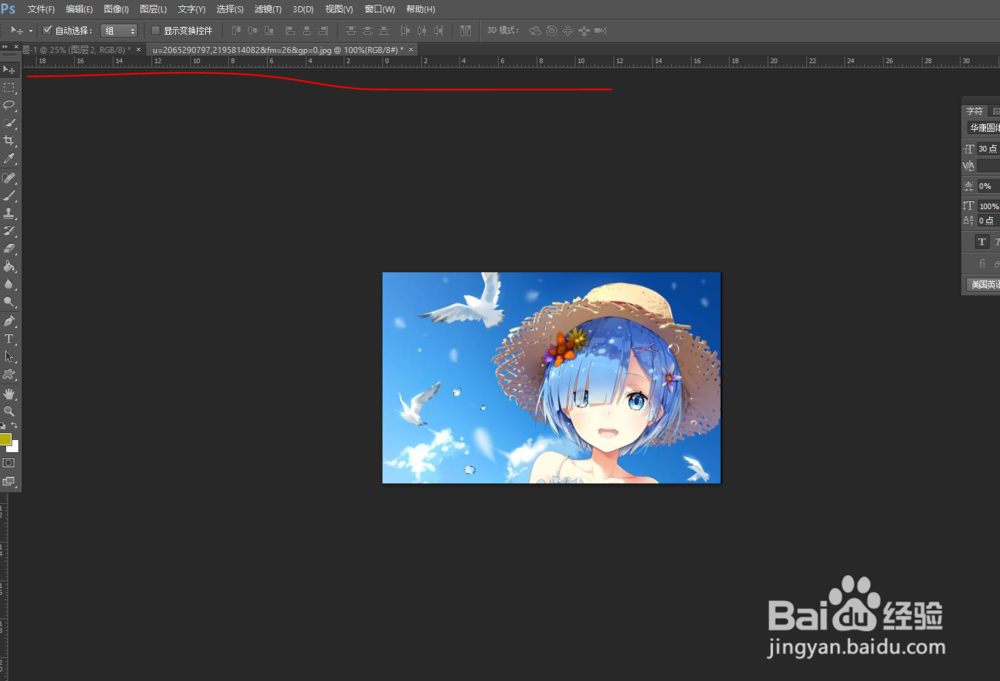Click Align bottom edges icon
The image size is (1000, 681).
(x=269, y=31)
